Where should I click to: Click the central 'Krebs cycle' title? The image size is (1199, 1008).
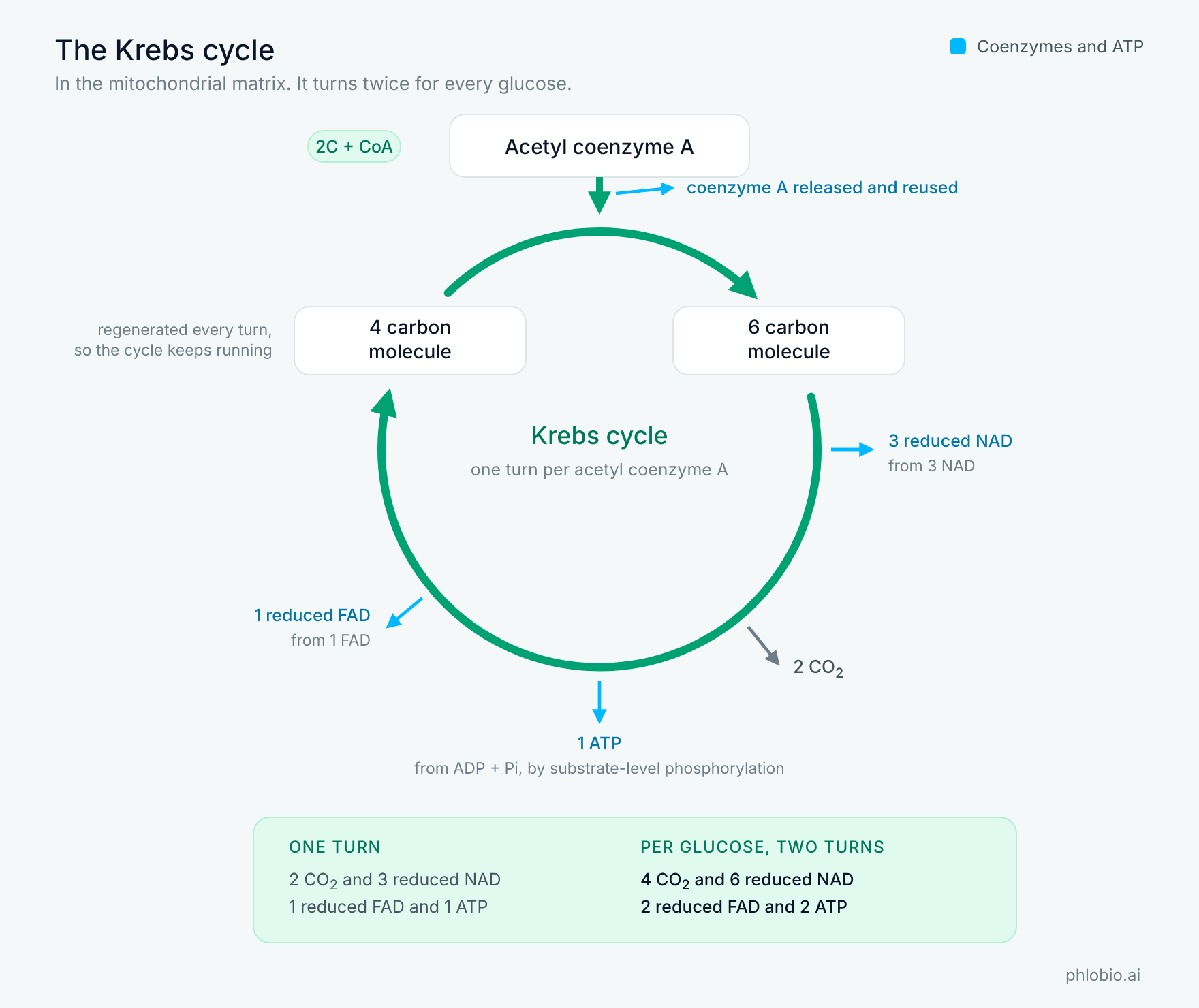pyautogui.click(x=599, y=435)
